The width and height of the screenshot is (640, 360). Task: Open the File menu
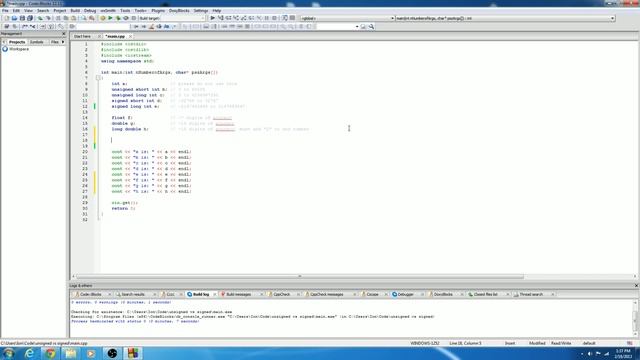(x=5, y=11)
